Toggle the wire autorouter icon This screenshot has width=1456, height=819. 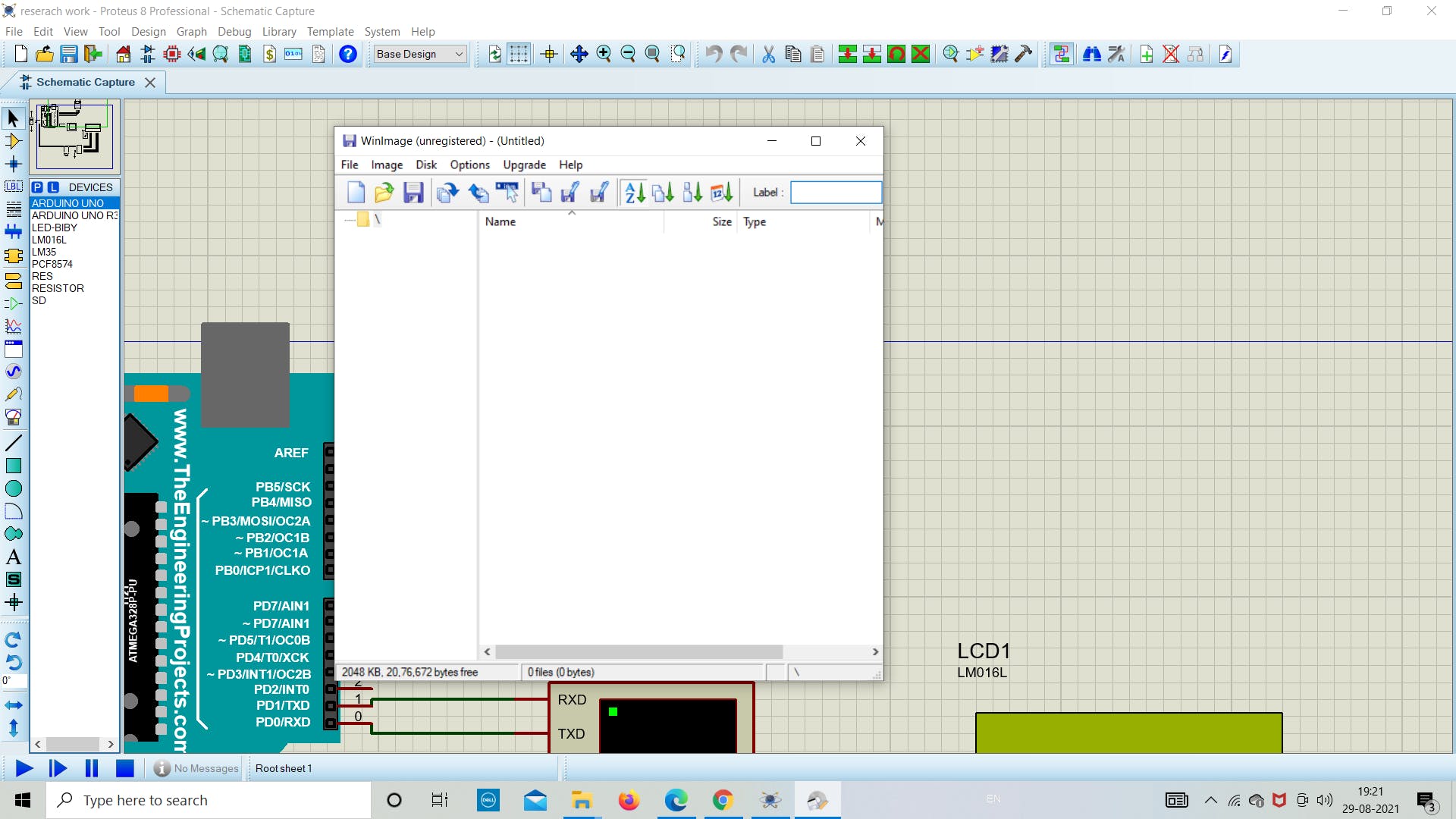(1062, 54)
